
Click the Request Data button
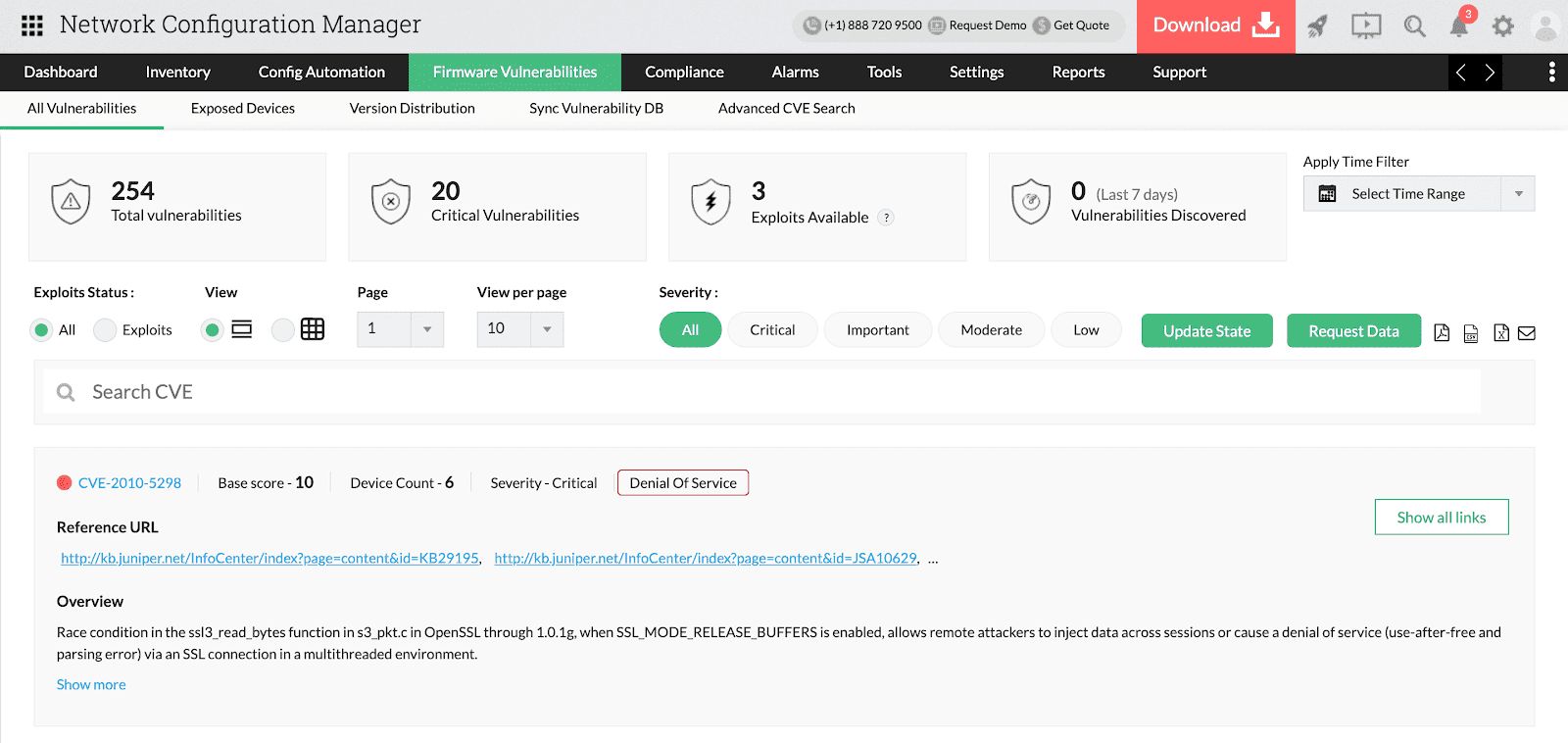(1354, 331)
